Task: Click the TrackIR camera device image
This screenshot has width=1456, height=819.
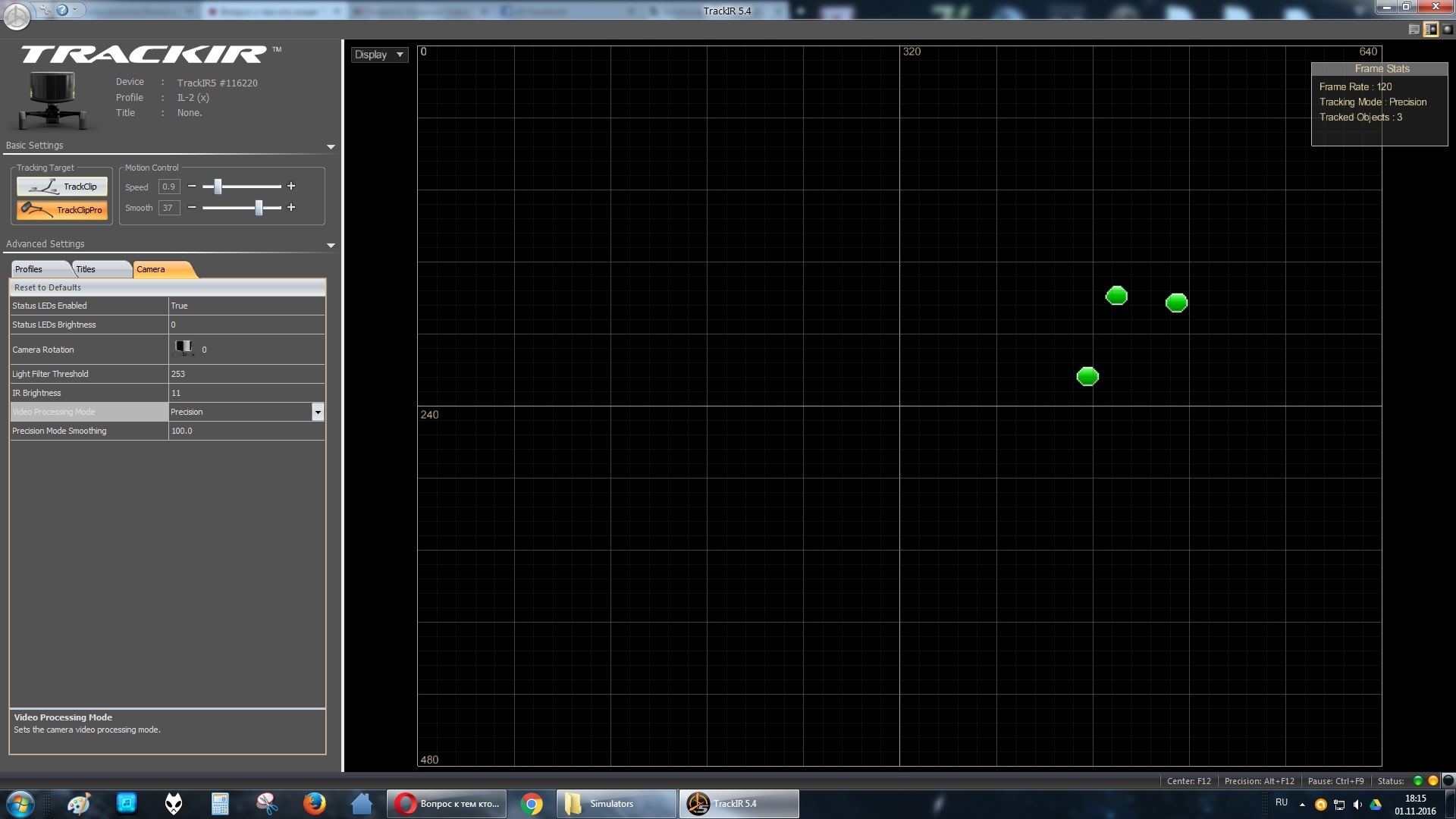Action: coord(53,100)
